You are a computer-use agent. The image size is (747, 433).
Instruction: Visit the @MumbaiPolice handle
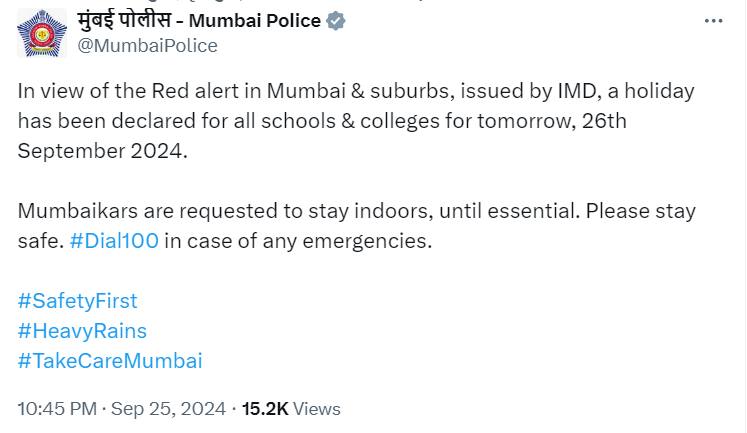(147, 45)
